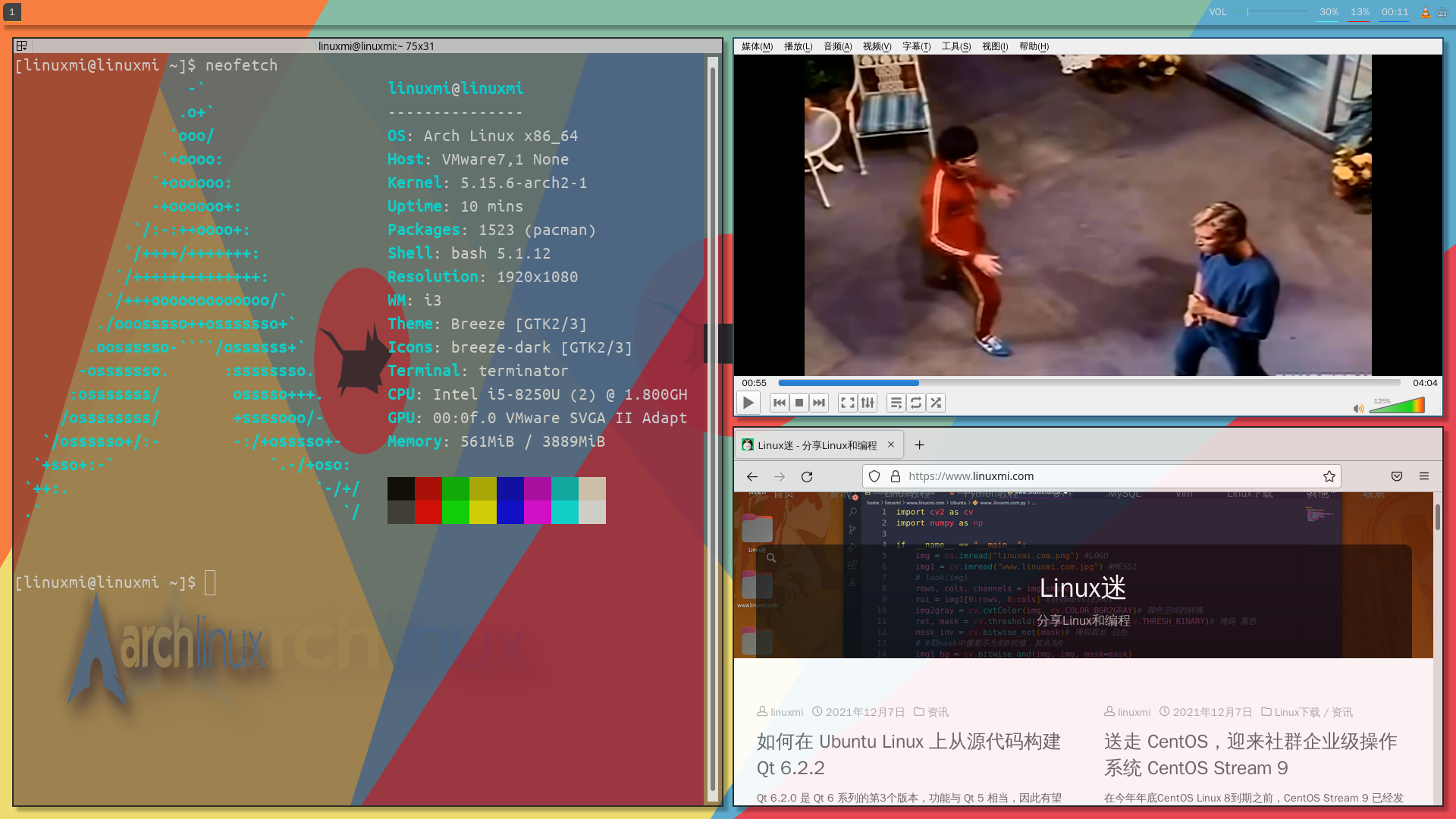Click the VLC cone tray icon
This screenshot has height=819, width=1456.
click(x=1426, y=12)
